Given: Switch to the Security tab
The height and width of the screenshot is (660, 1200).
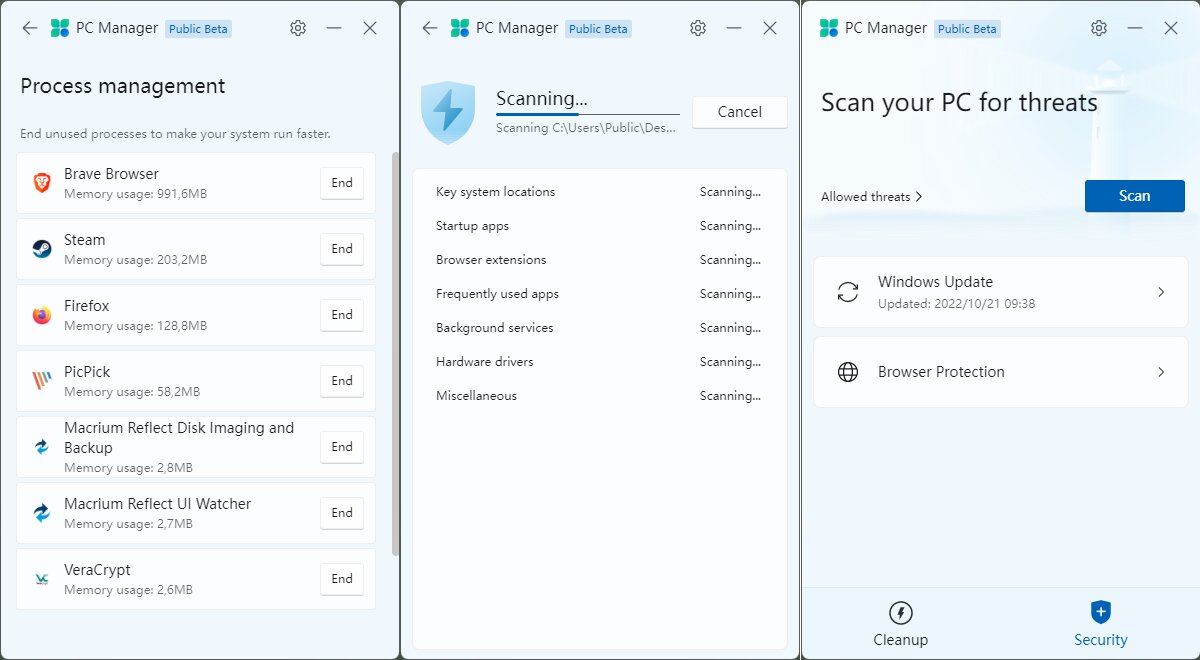Looking at the screenshot, I should pos(1101,623).
